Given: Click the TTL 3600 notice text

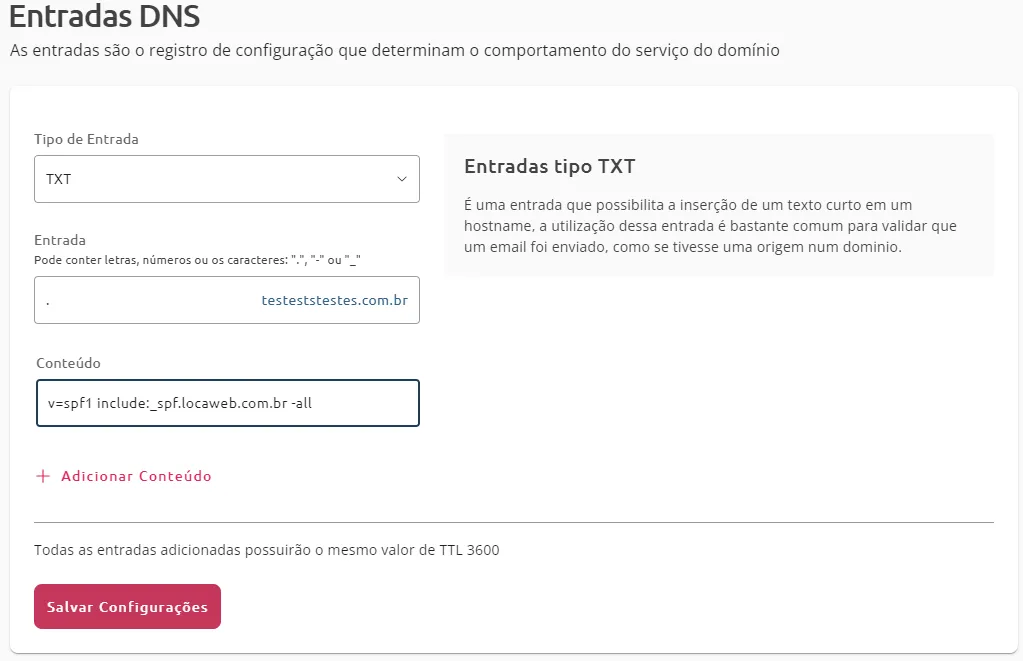Looking at the screenshot, I should click(266, 550).
